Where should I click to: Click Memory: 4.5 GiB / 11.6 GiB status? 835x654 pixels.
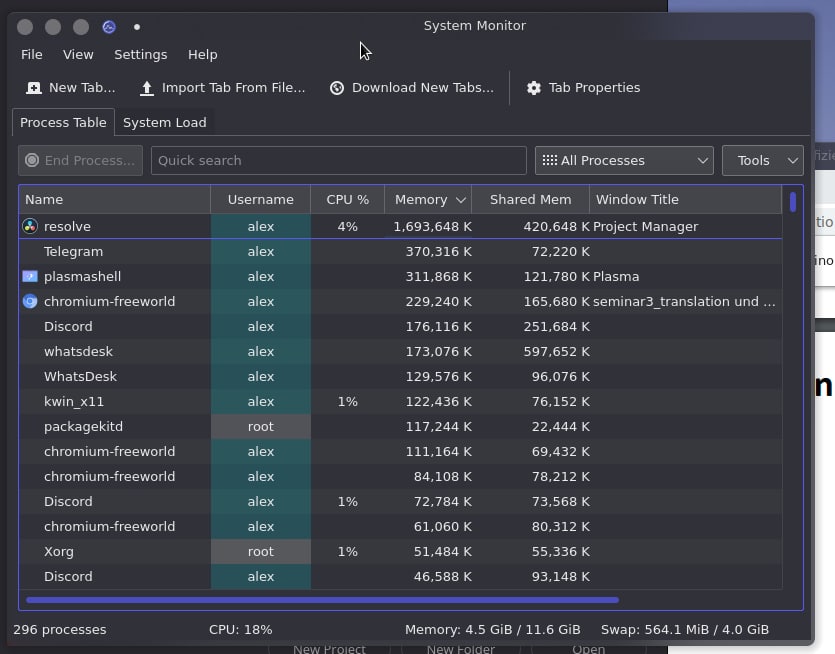[x=493, y=630]
